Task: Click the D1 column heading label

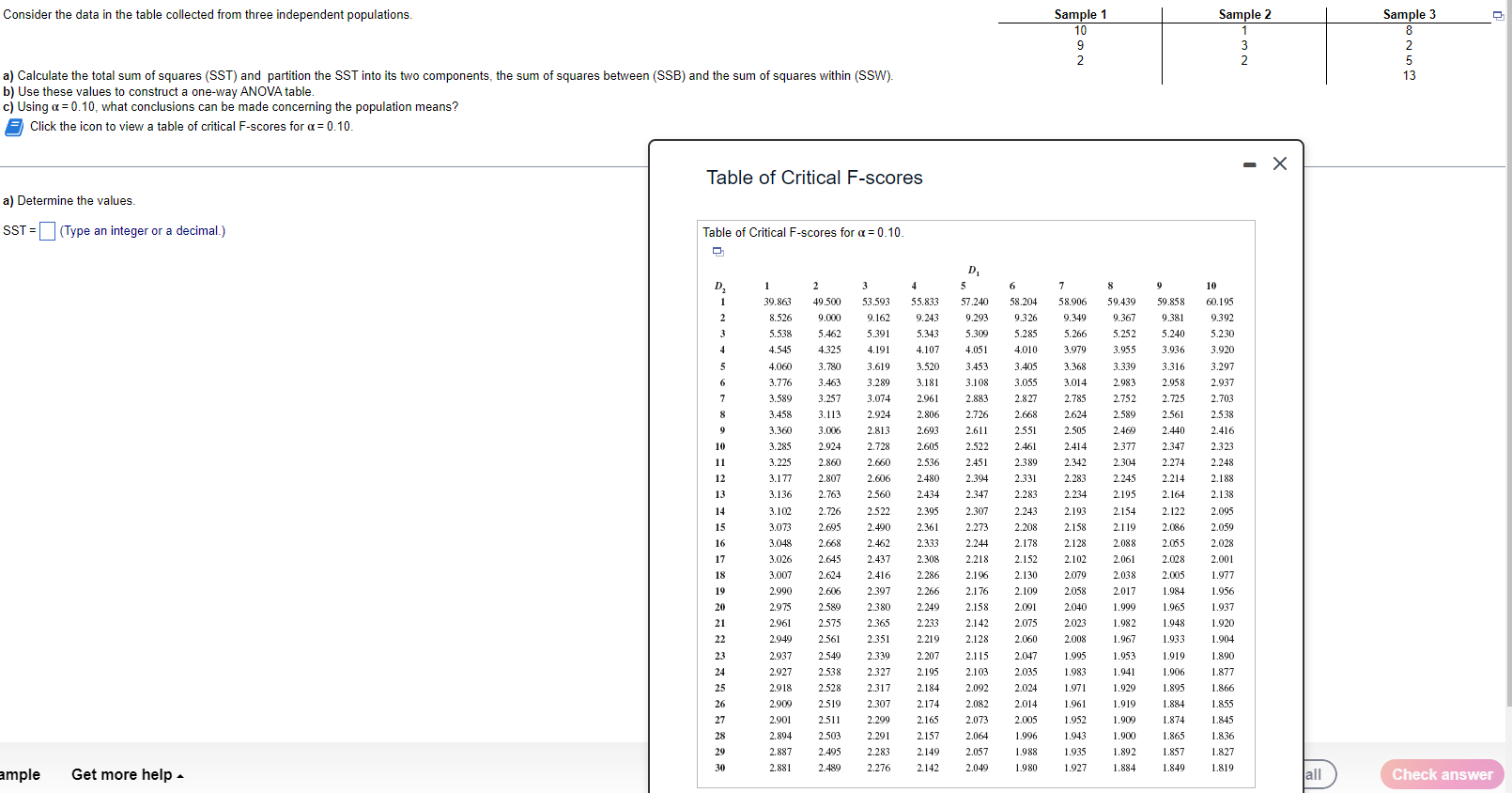Action: pos(974,271)
